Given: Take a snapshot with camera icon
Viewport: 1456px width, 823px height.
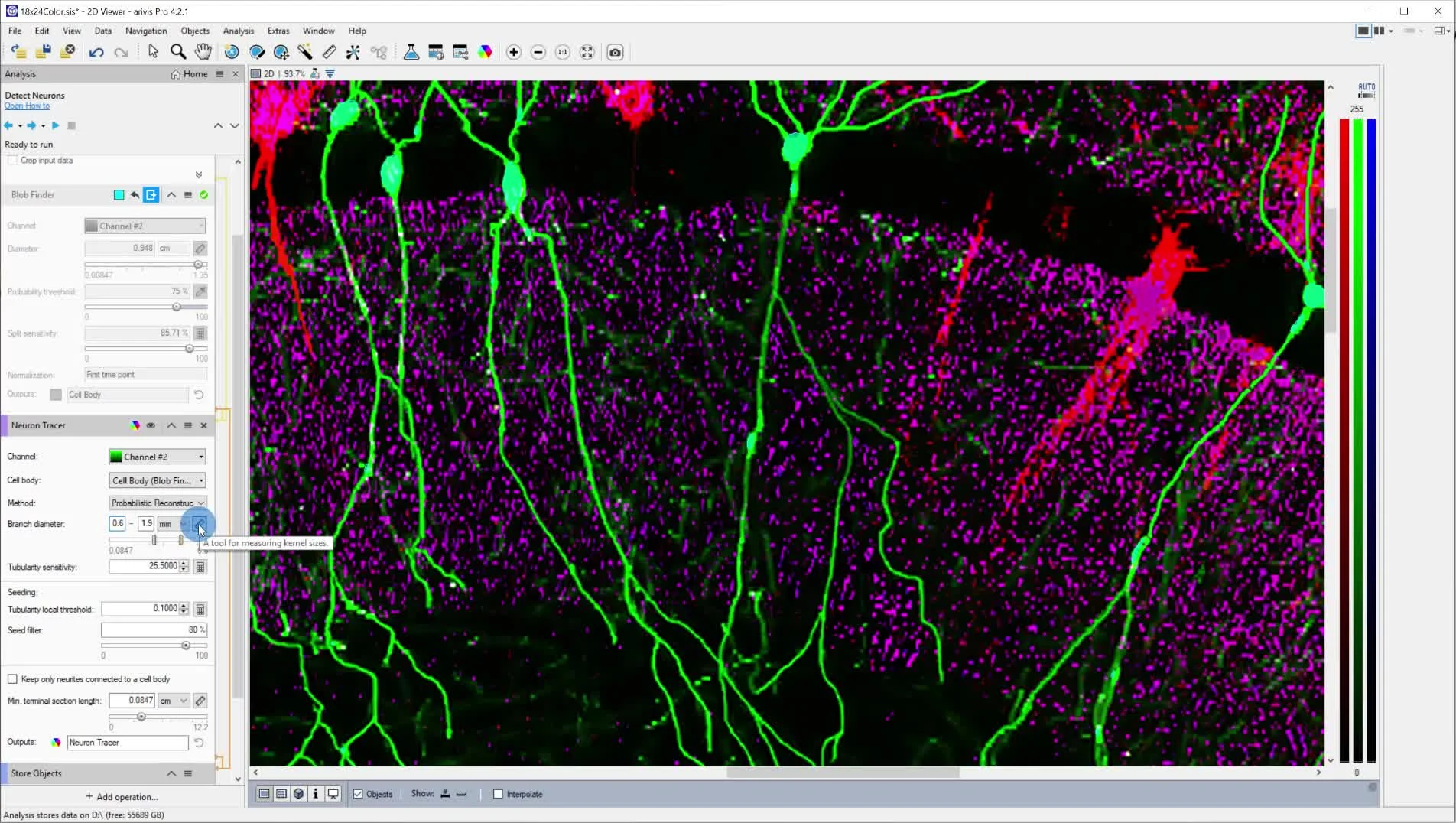Looking at the screenshot, I should pyautogui.click(x=615, y=52).
